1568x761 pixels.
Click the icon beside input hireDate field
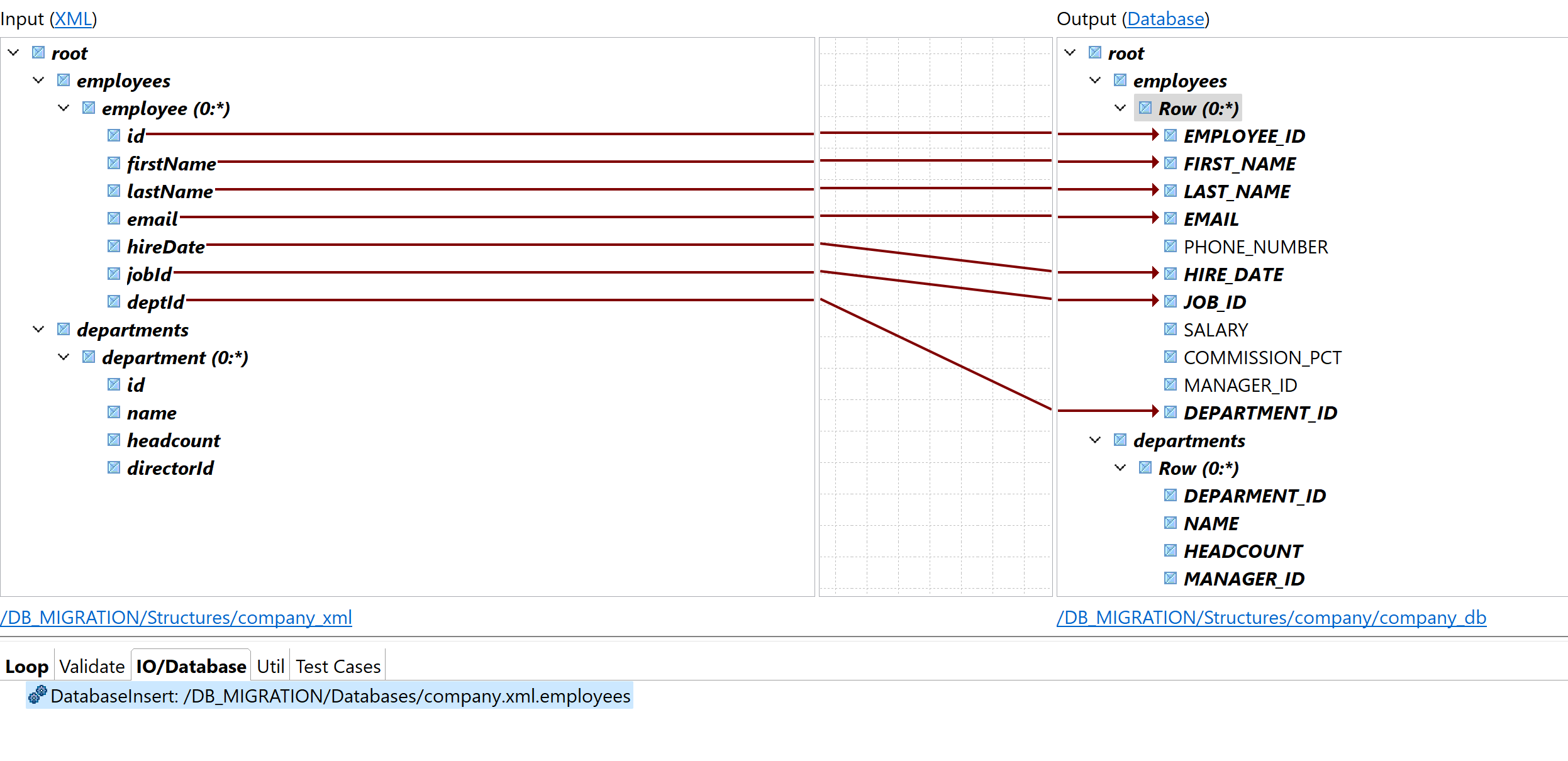click(x=114, y=246)
